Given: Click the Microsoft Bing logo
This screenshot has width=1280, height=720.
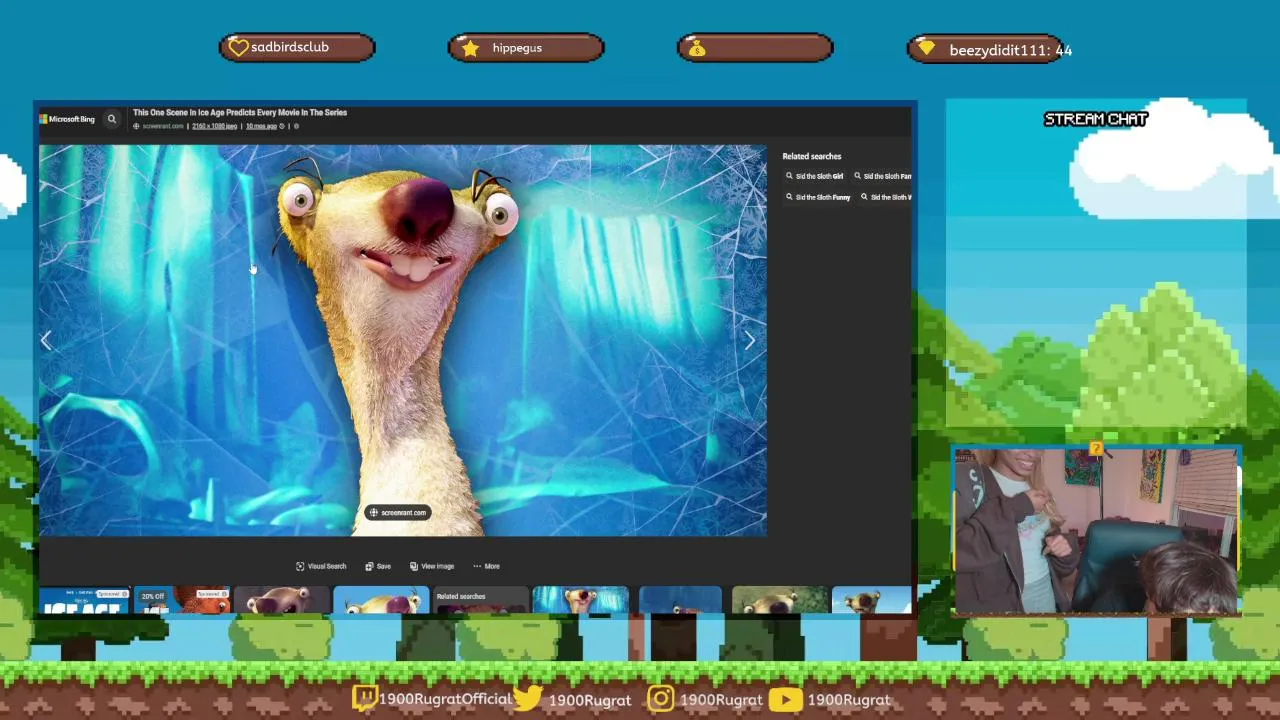Looking at the screenshot, I should click(67, 119).
